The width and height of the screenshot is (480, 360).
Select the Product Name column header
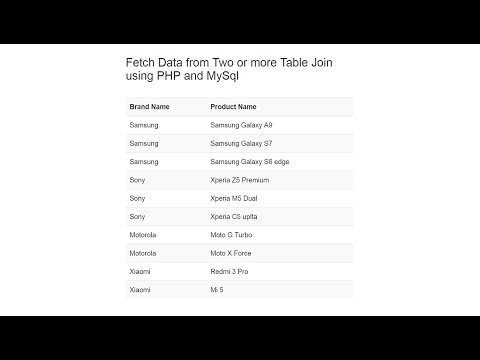point(233,107)
